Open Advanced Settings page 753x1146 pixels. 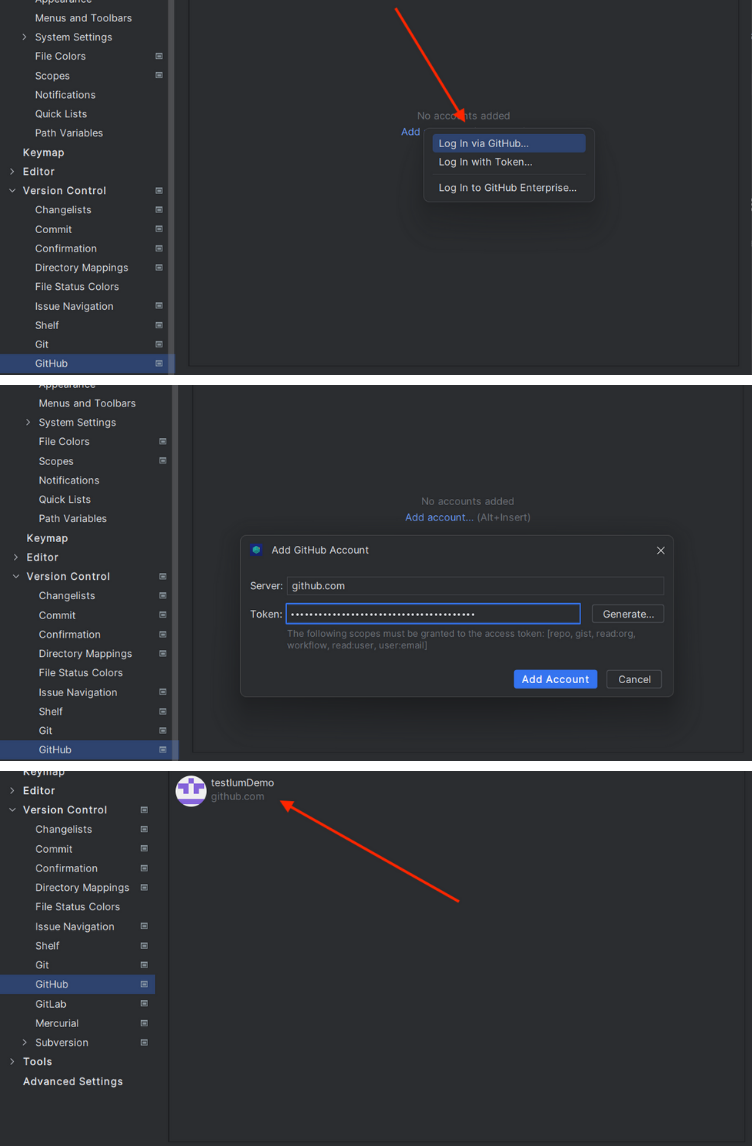click(x=72, y=1081)
